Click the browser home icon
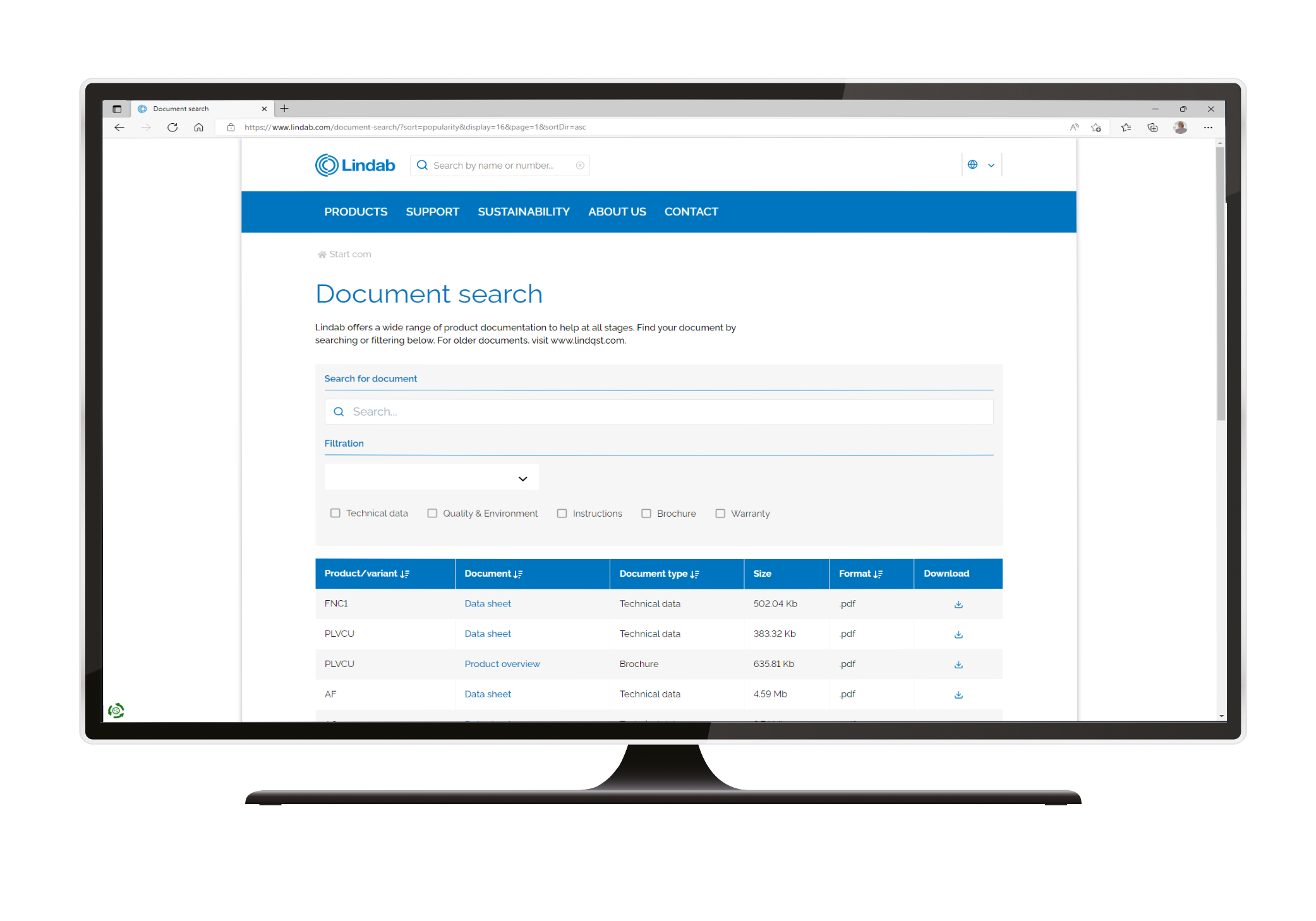This screenshot has width=1316, height=921. [x=198, y=128]
